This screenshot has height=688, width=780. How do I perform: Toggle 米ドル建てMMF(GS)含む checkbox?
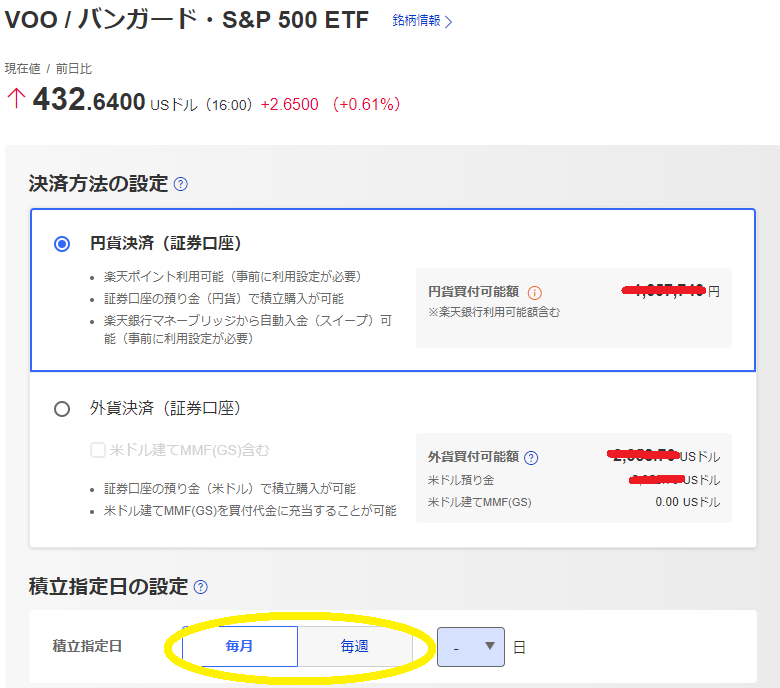point(98,450)
